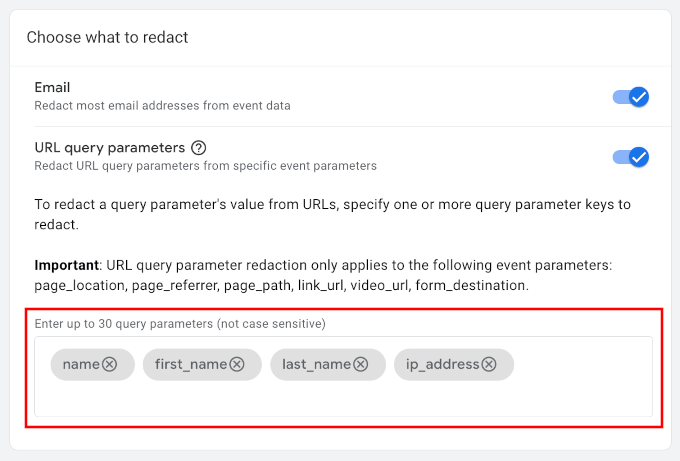Image resolution: width=680 pixels, height=461 pixels.
Task: Click the Enter up to 30 query parameters hint
Action: [x=180, y=324]
